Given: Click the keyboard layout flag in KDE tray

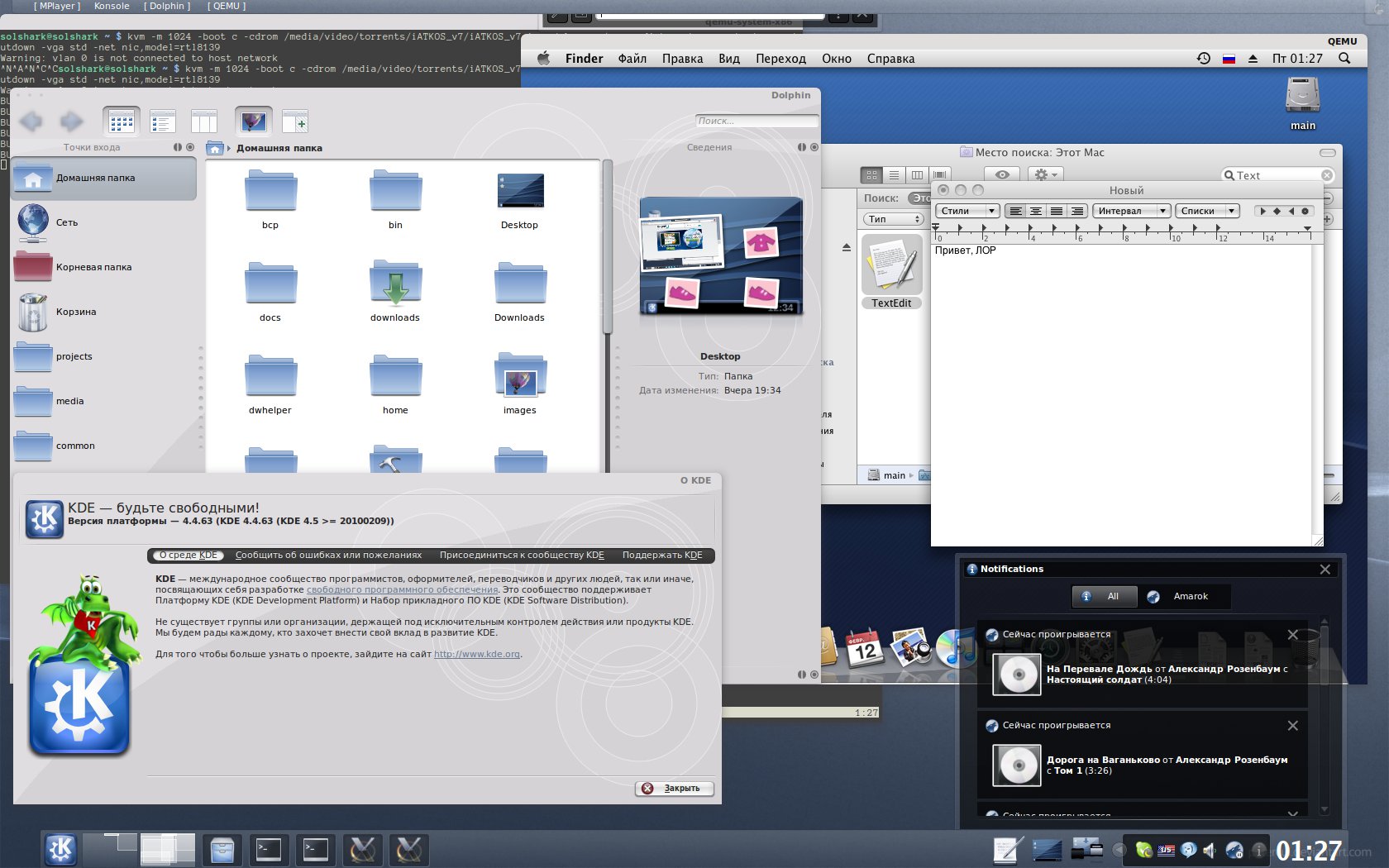Looking at the screenshot, I should [1166, 850].
